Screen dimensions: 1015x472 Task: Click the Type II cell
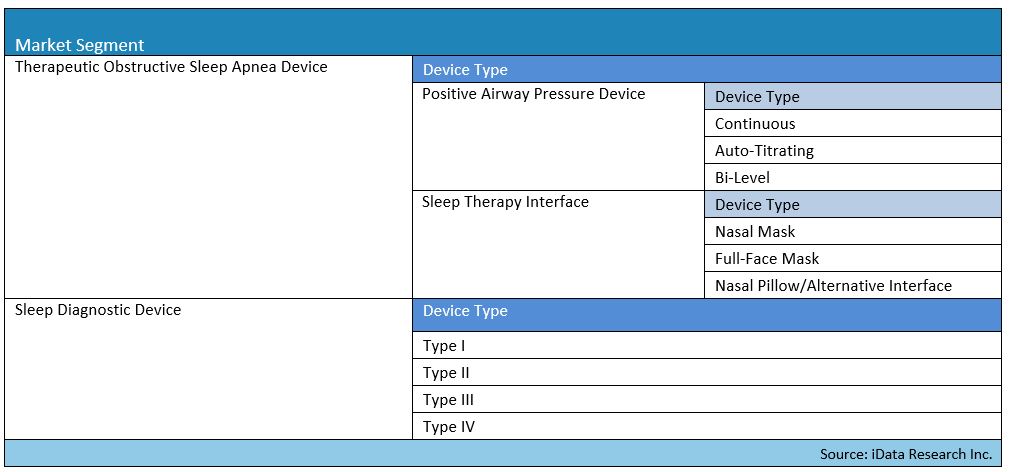click(x=707, y=372)
